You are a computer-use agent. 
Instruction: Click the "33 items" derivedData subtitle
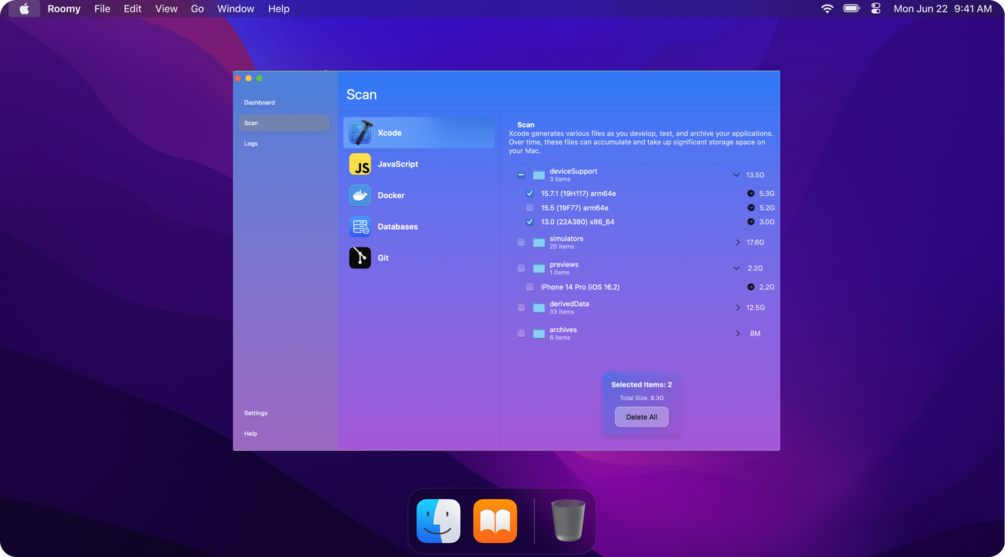(561, 312)
